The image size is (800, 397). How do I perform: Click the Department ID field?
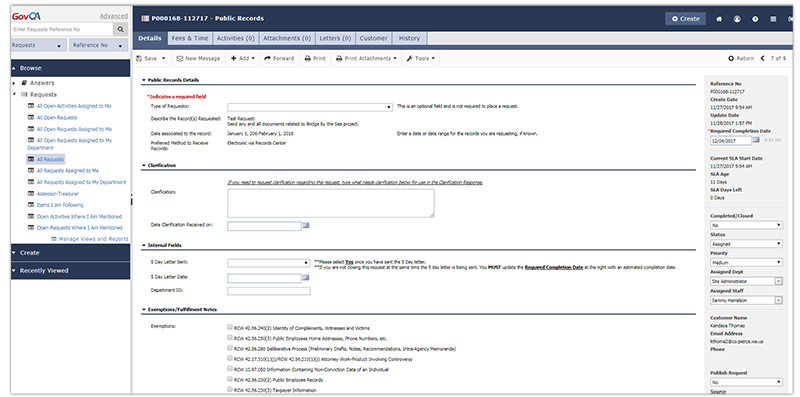[x=268, y=291]
